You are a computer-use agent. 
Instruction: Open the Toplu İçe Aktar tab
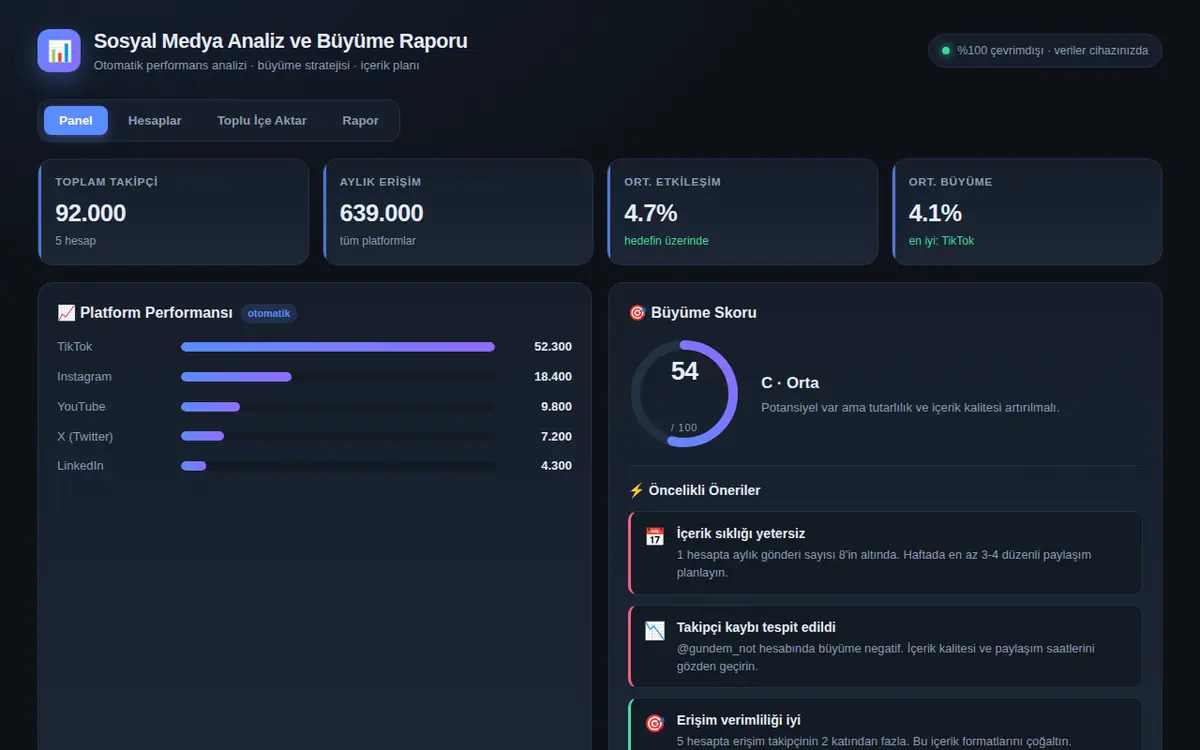[x=262, y=120]
